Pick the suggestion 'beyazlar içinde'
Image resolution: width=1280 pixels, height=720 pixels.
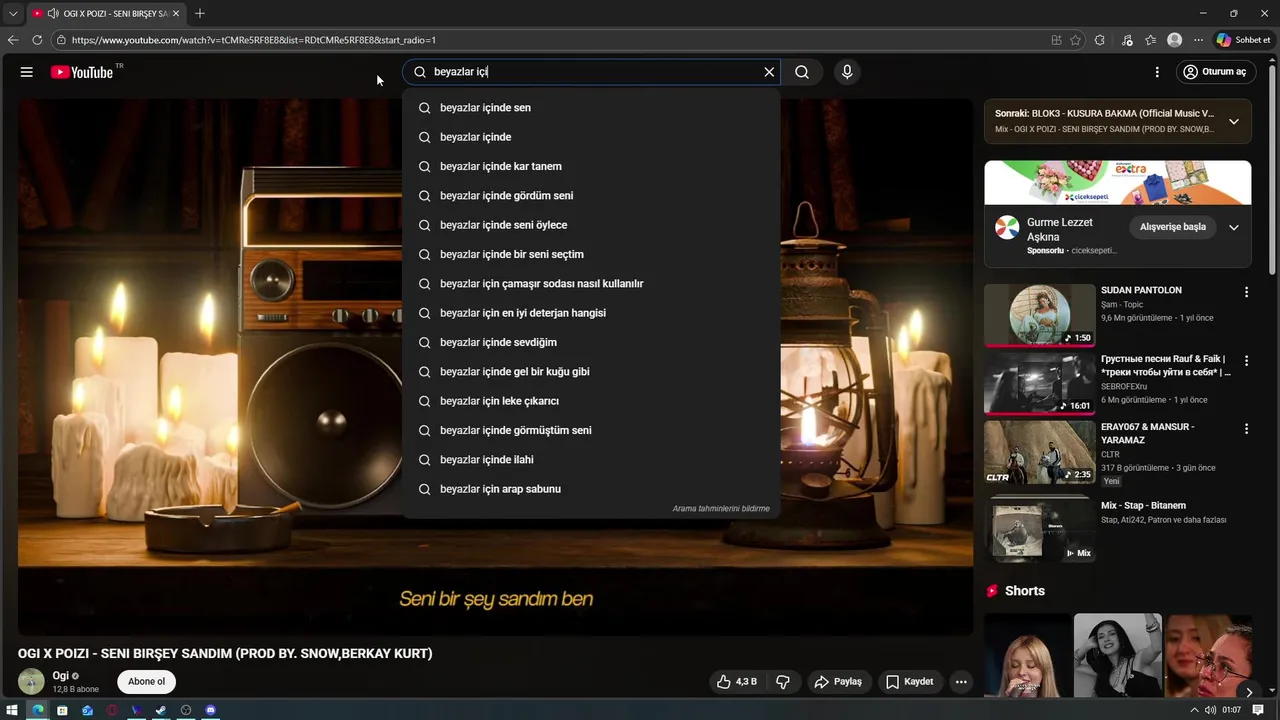[x=591, y=137]
